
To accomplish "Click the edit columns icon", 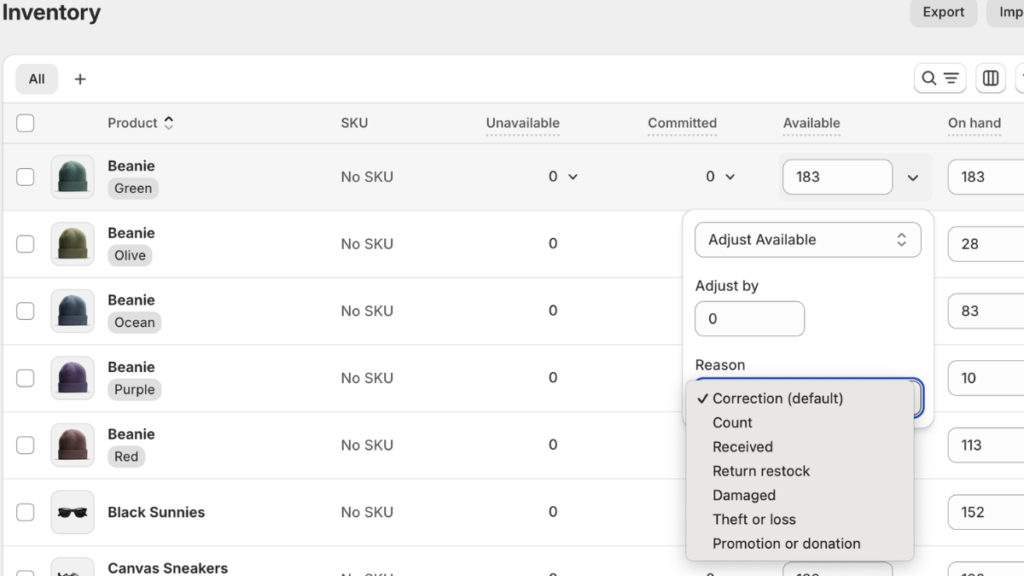I will (990, 78).
